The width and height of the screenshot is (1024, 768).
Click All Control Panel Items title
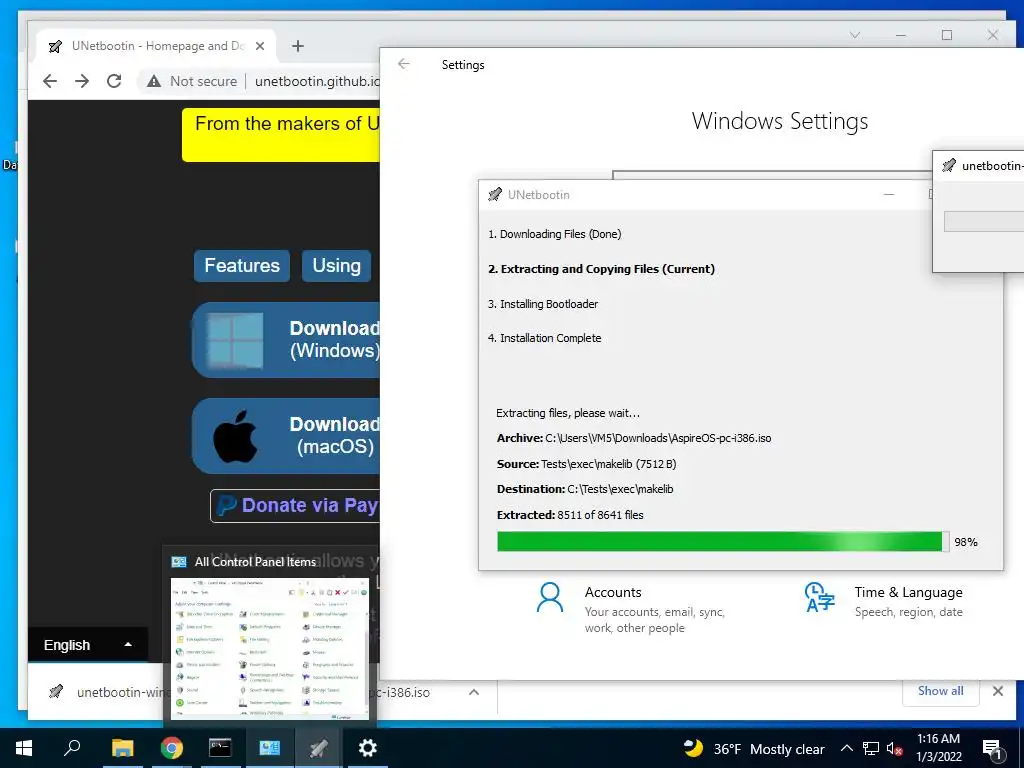(255, 562)
